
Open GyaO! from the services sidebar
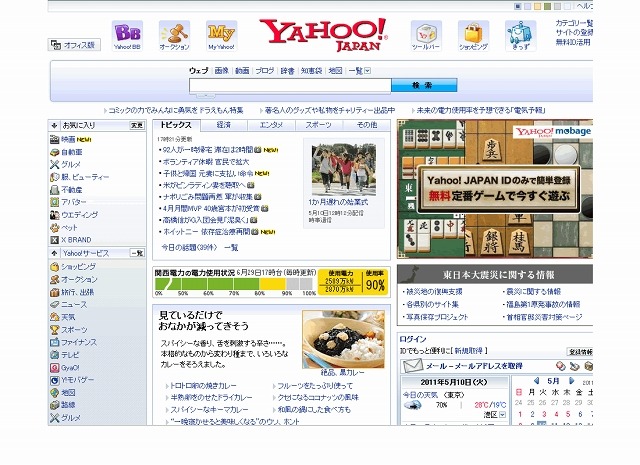click(x=71, y=367)
